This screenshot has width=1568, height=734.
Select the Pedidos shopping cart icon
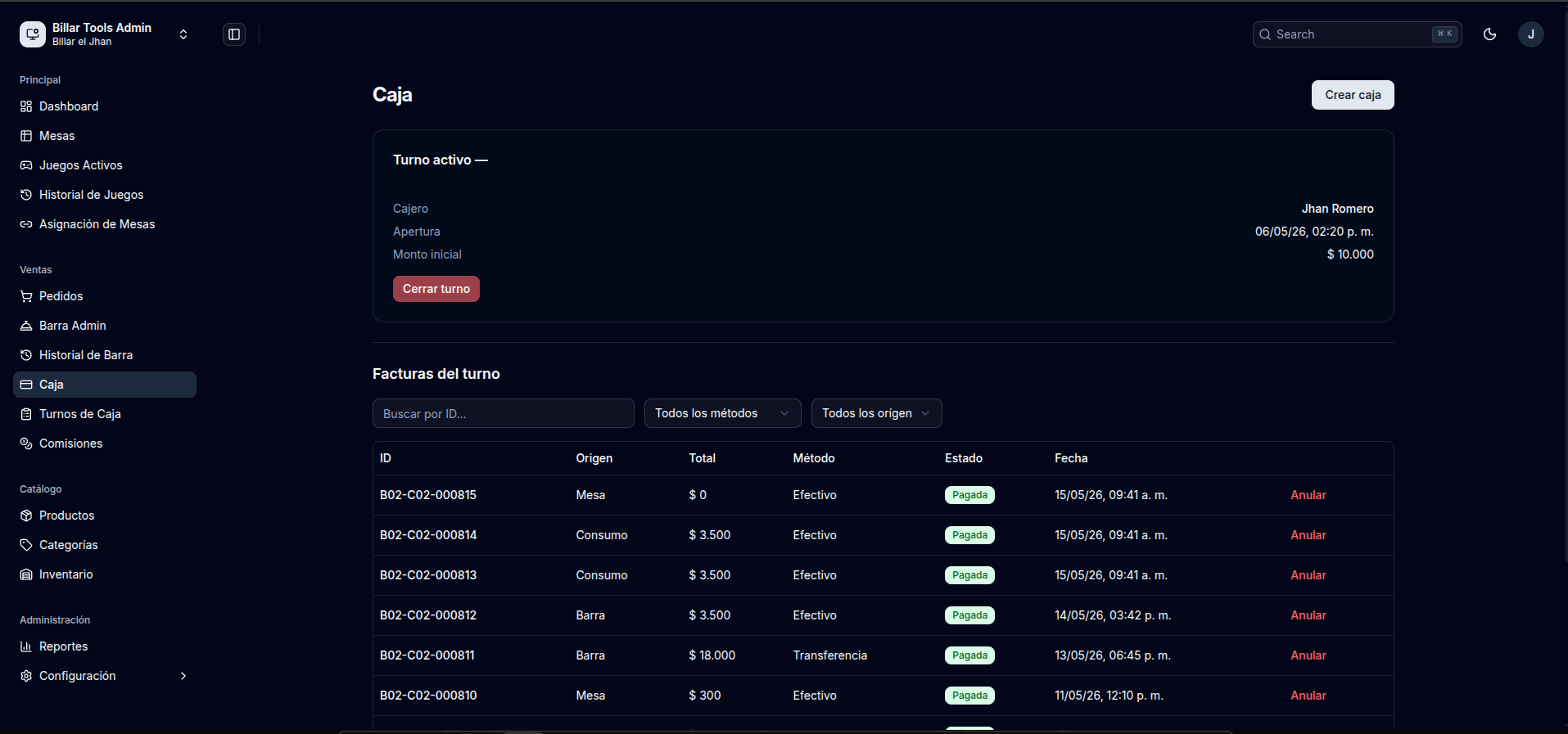click(x=26, y=296)
